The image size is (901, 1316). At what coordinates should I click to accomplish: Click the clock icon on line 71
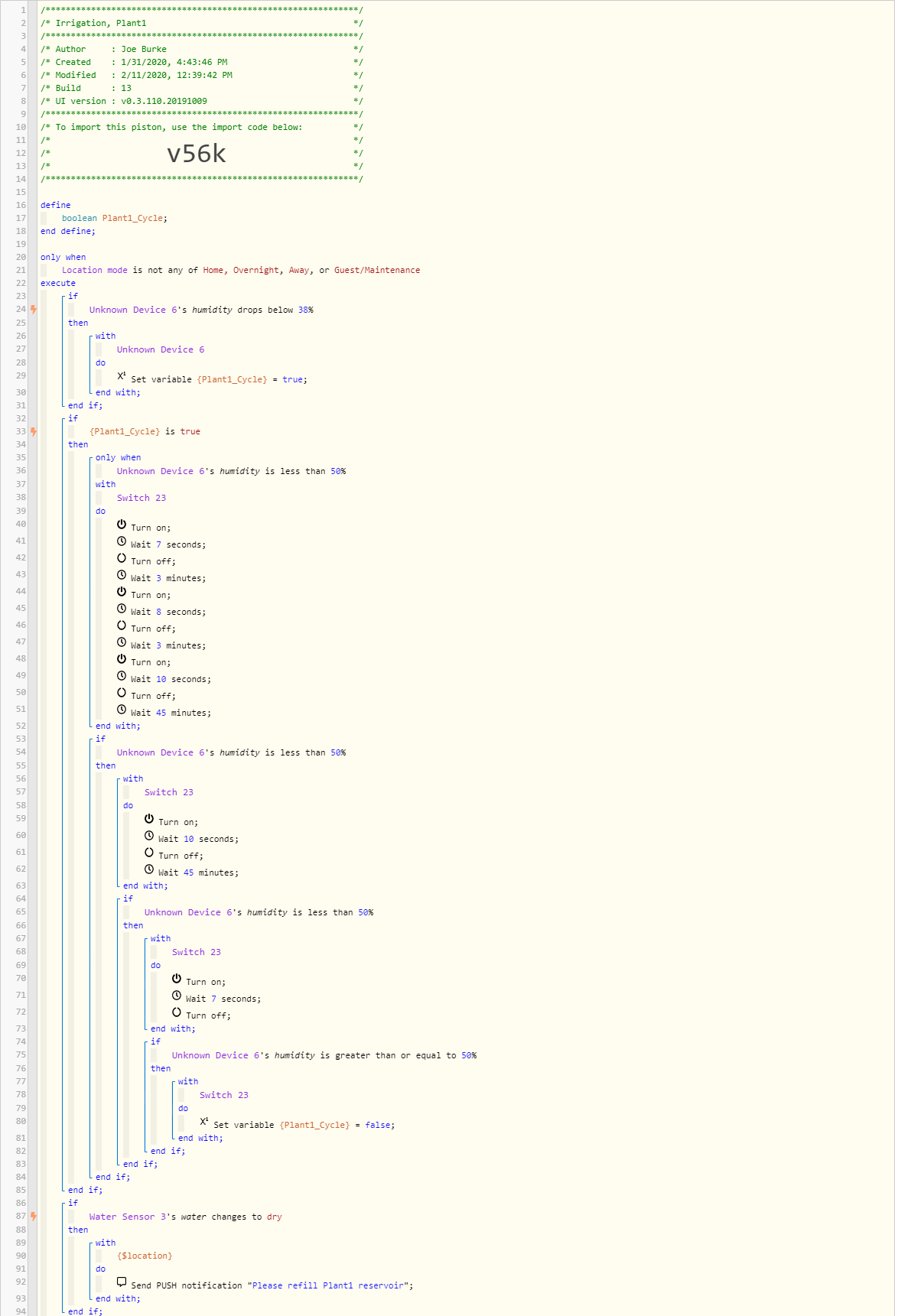pos(177,996)
